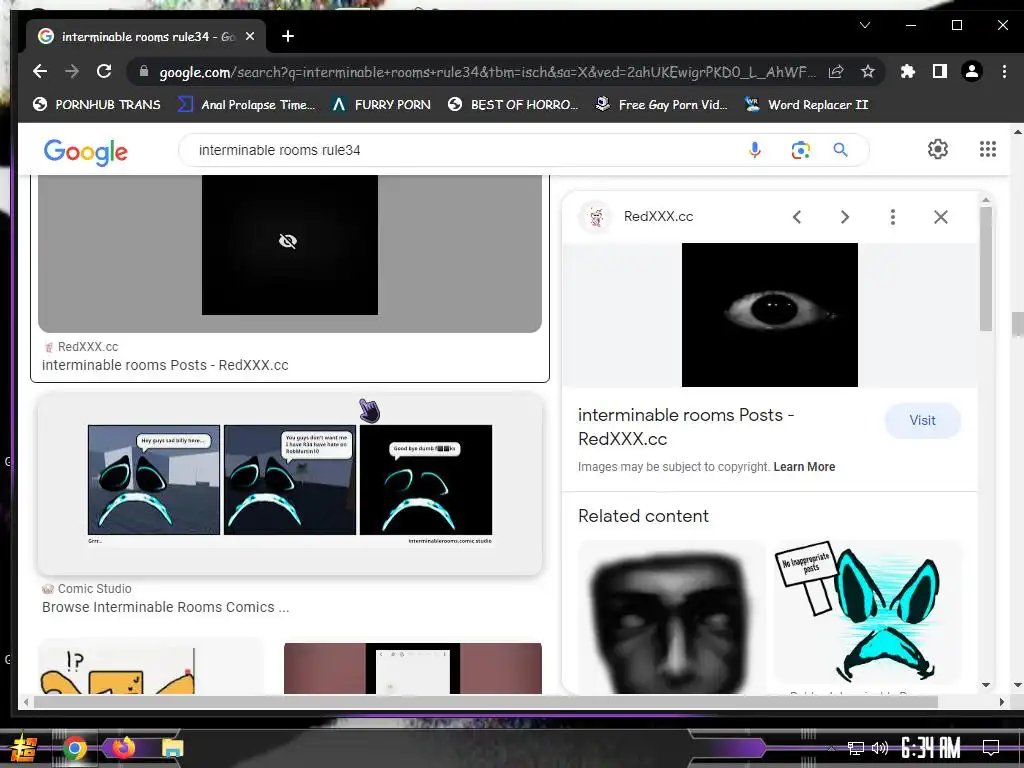Open related cyan creature image
The width and height of the screenshot is (1024, 768).
point(867,611)
